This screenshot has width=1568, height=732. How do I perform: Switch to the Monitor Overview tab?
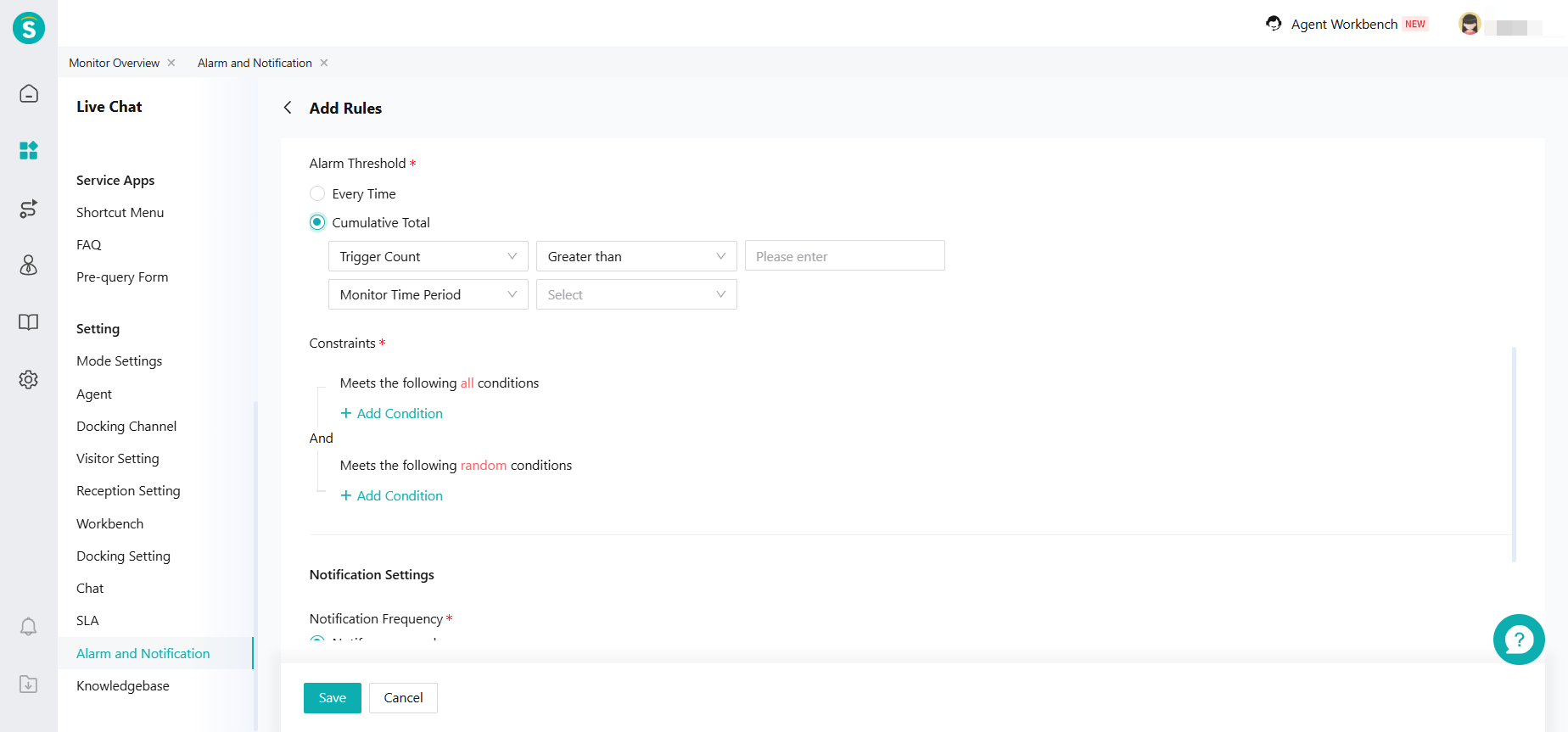(114, 63)
